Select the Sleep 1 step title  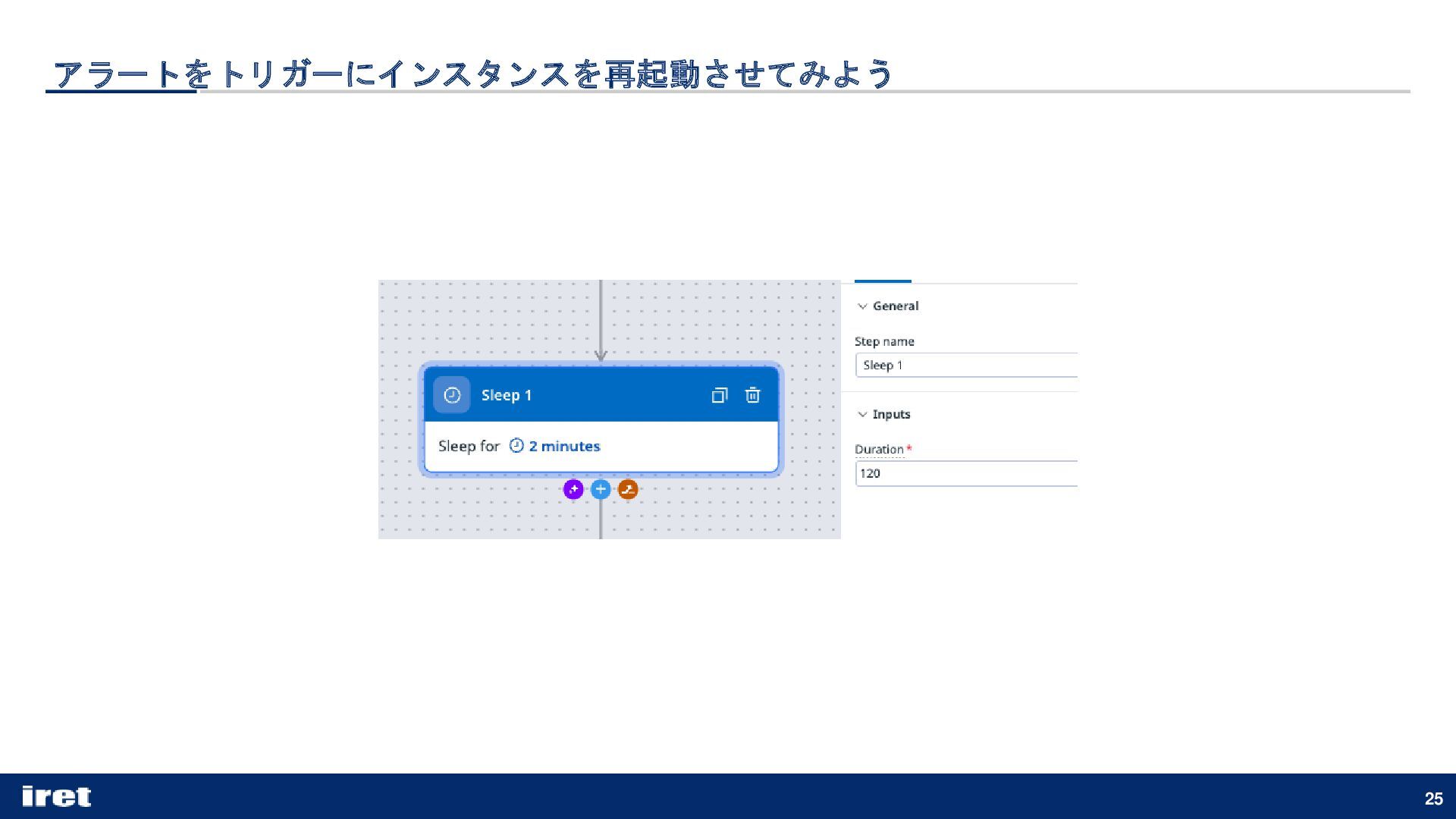[x=507, y=395]
